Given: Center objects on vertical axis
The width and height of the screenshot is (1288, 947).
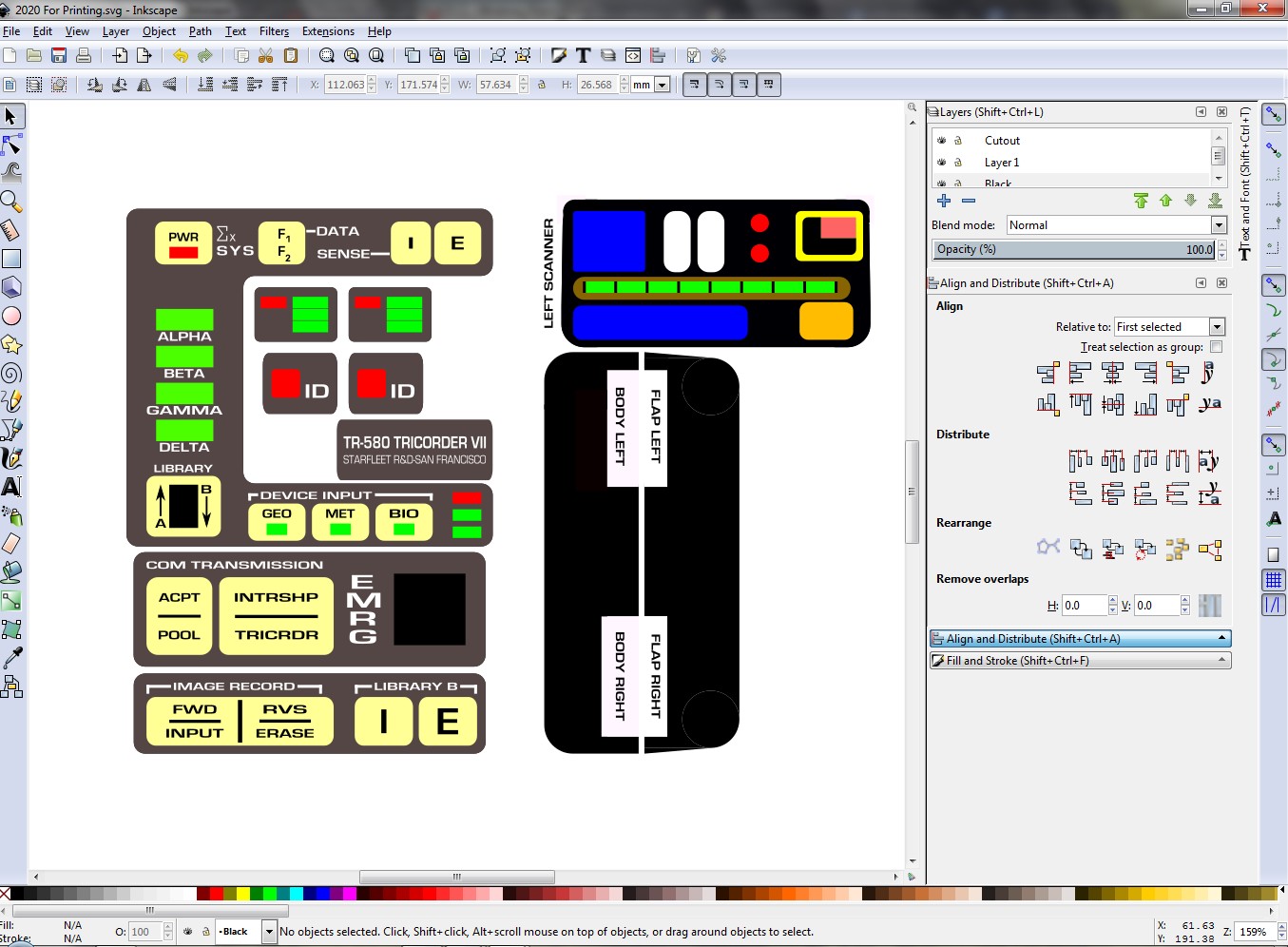Looking at the screenshot, I should click(x=1112, y=373).
